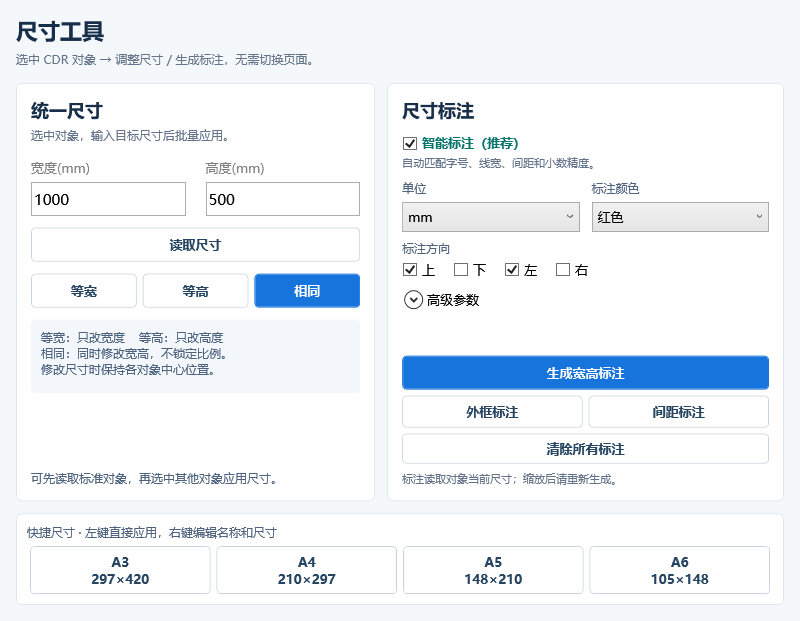800x621 pixels.
Task: Open the 标注颜色 红色 dropdown
Action: [680, 217]
